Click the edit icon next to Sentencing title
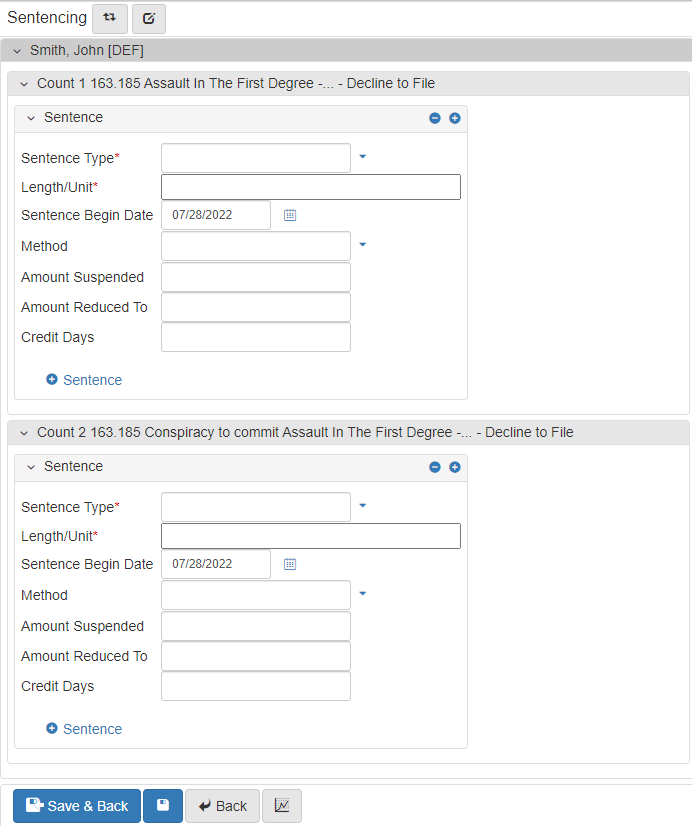 coord(149,18)
